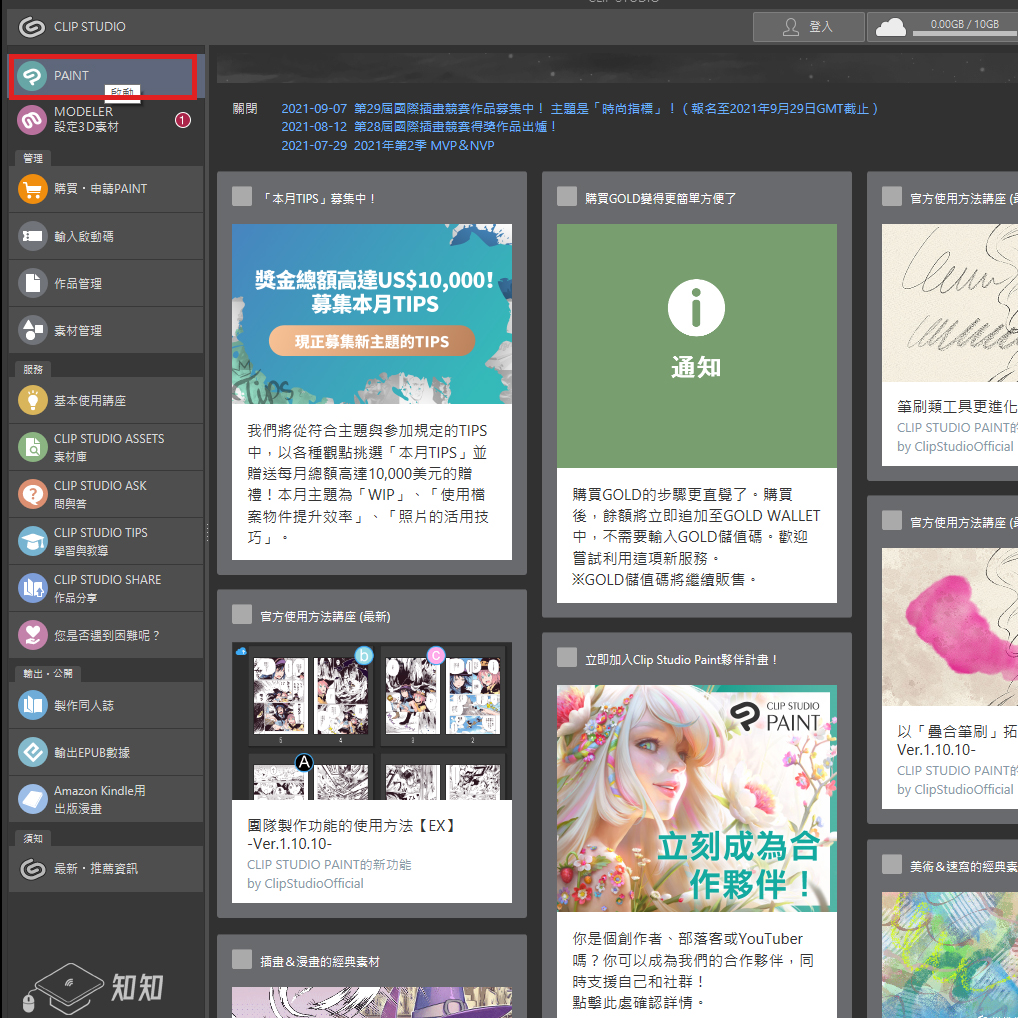This screenshot has width=1018, height=1018.
Task: Open 筆刷類工具更進化 sketch thumbnail
Action: (x=950, y=303)
